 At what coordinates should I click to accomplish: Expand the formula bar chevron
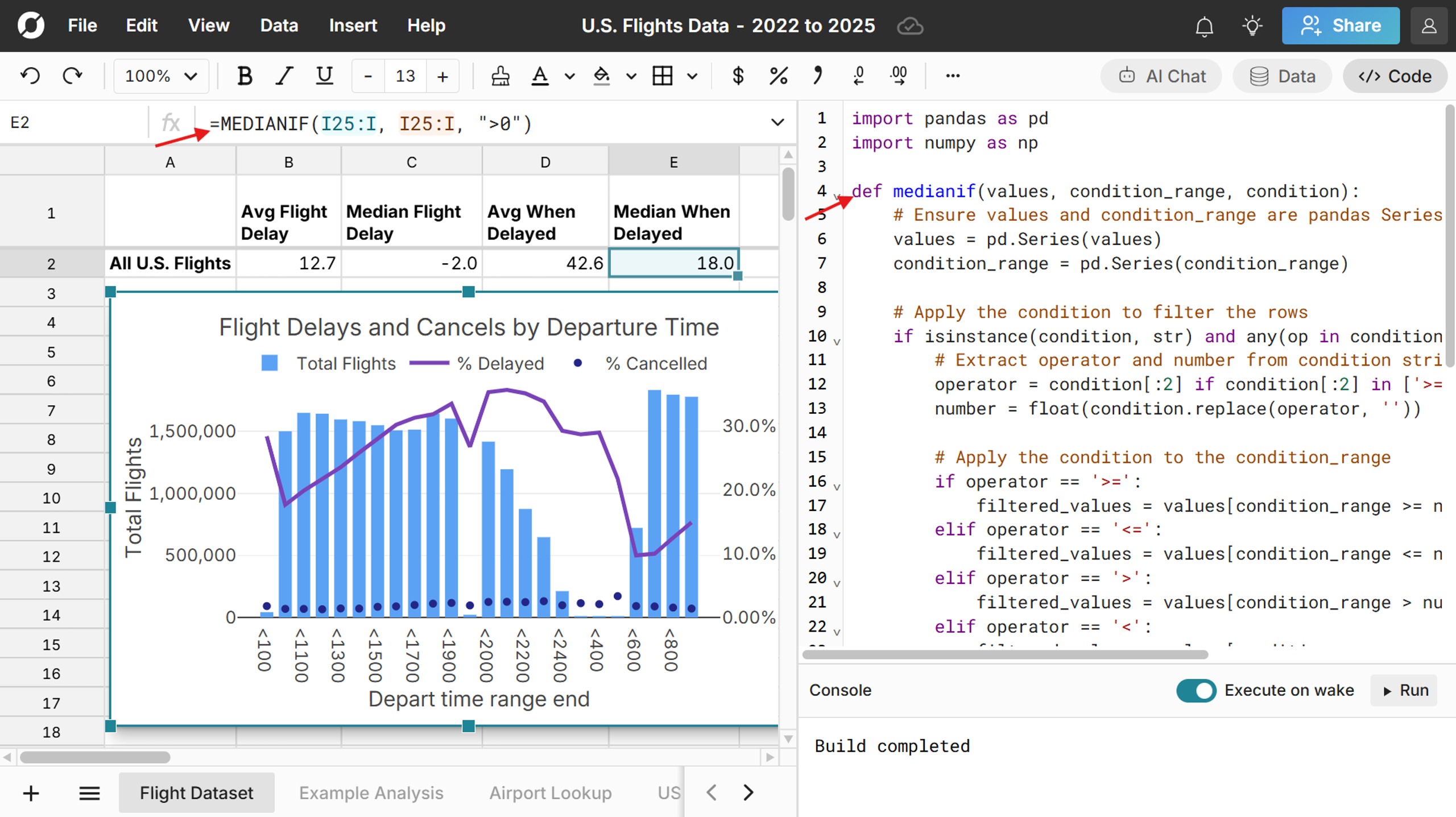click(x=777, y=123)
